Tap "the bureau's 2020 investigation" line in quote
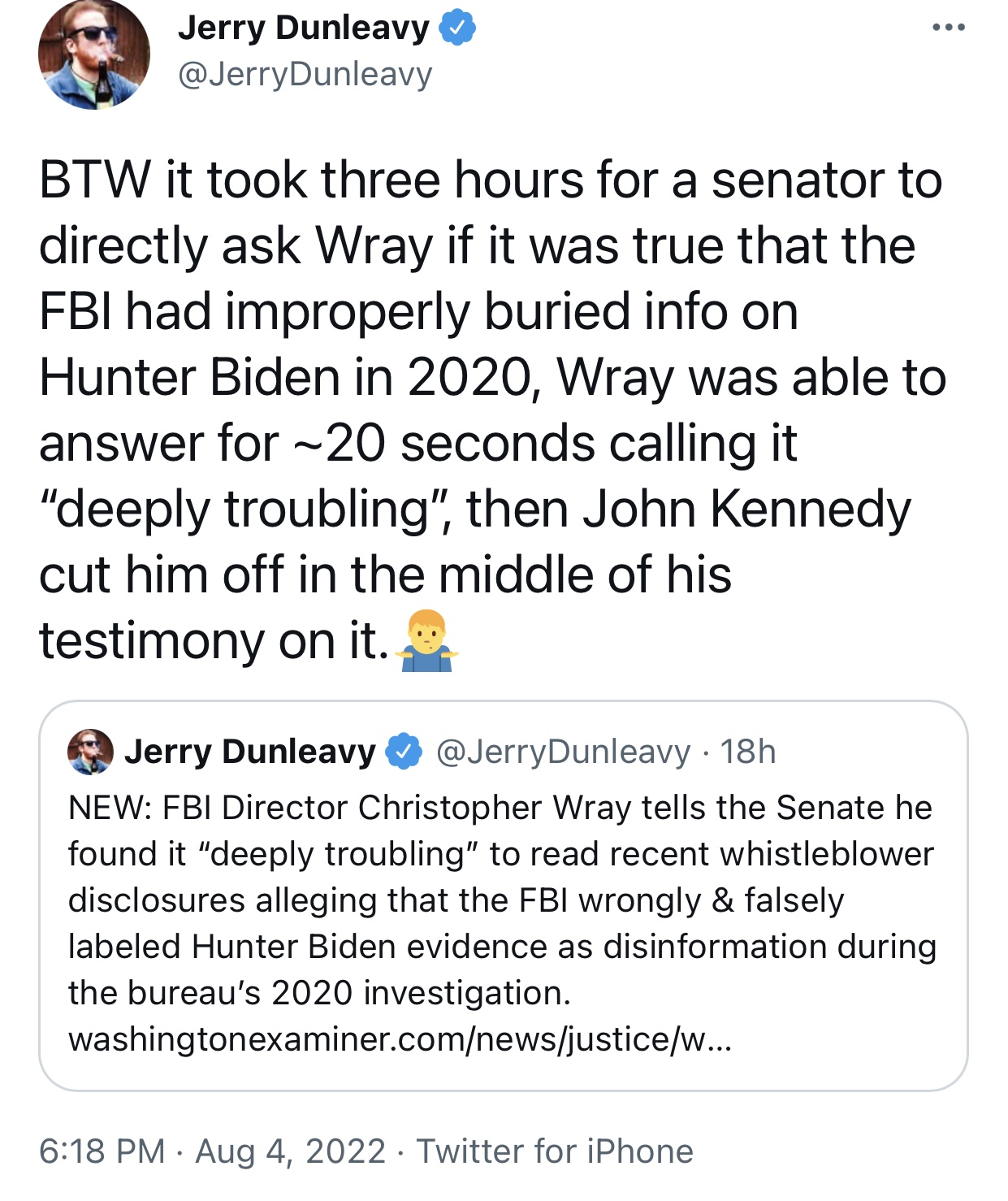The width and height of the screenshot is (1008, 1201). 319,993
